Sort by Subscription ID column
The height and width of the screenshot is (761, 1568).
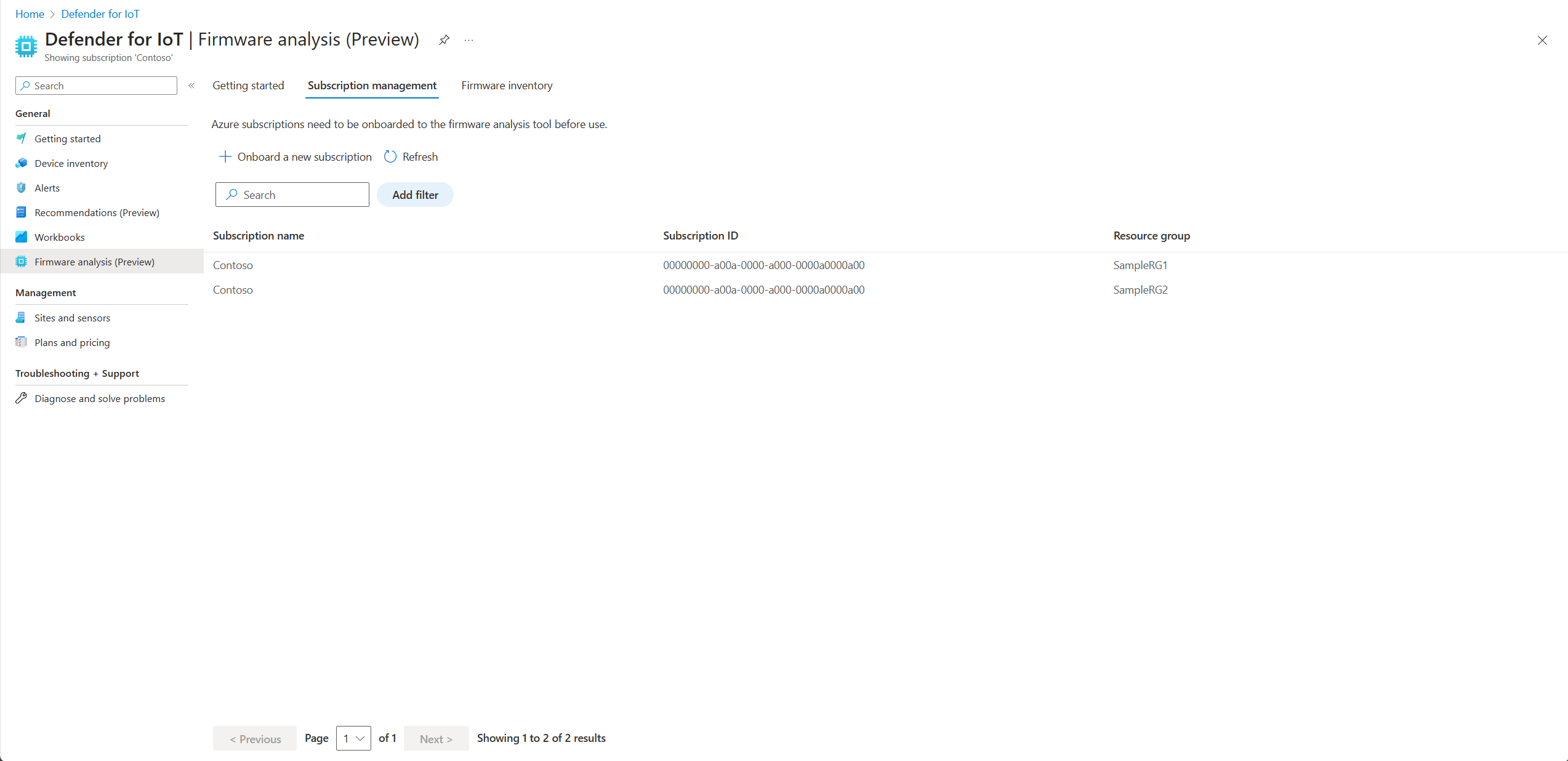(x=701, y=236)
